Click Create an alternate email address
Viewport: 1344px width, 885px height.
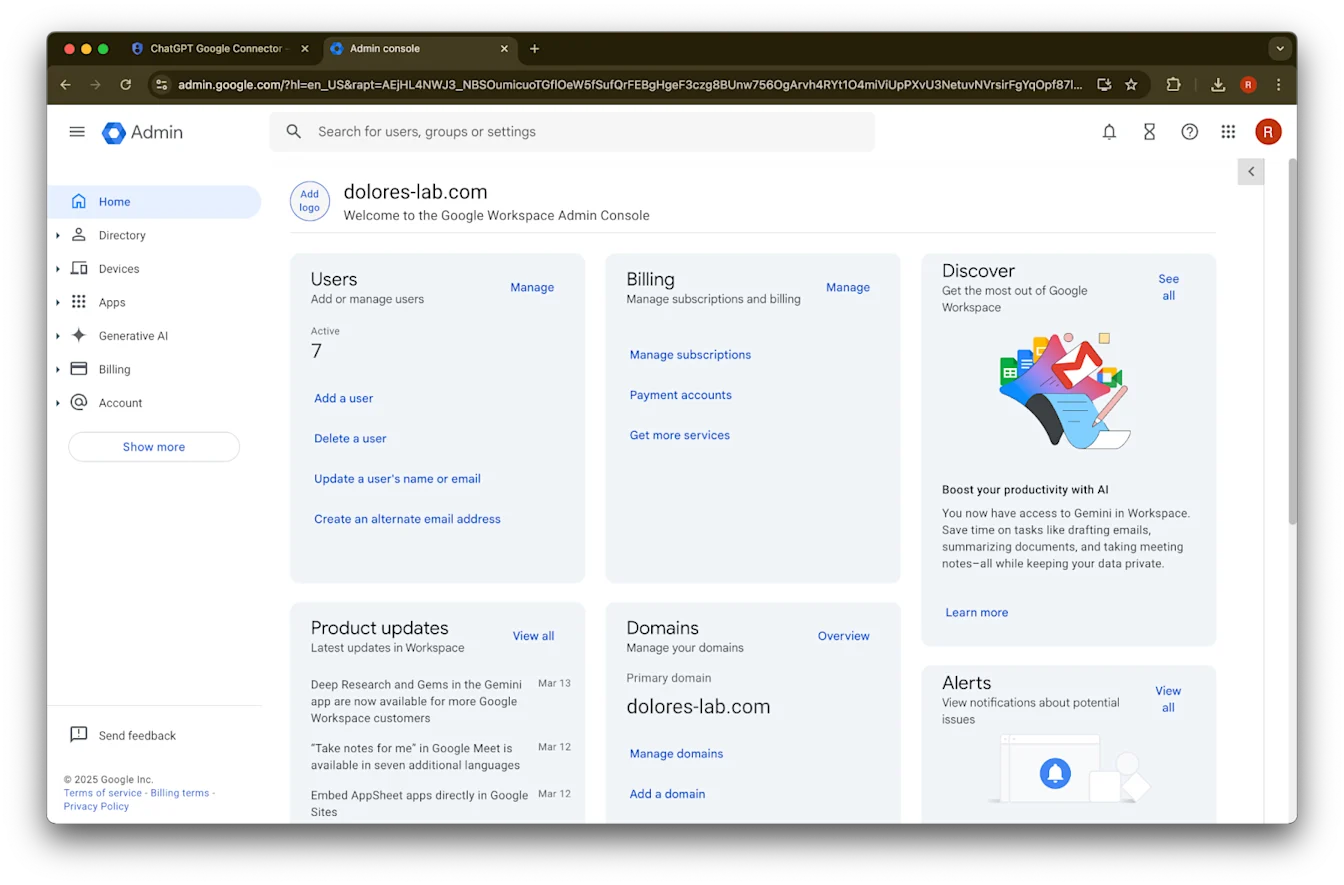[407, 519]
